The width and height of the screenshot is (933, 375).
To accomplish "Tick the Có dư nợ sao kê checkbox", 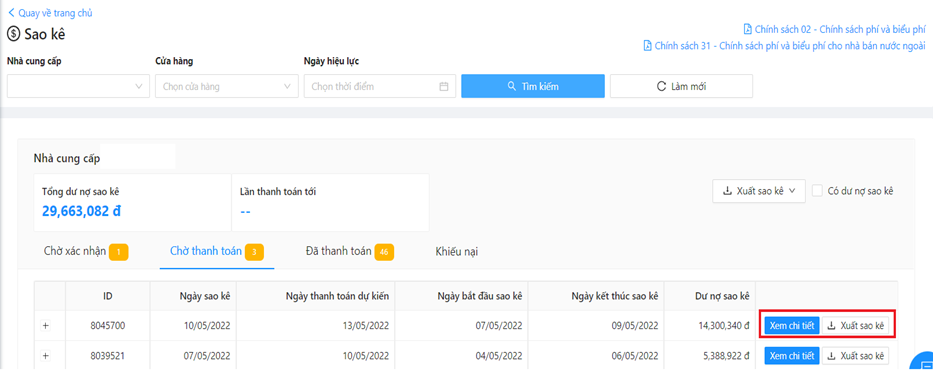I will point(818,191).
